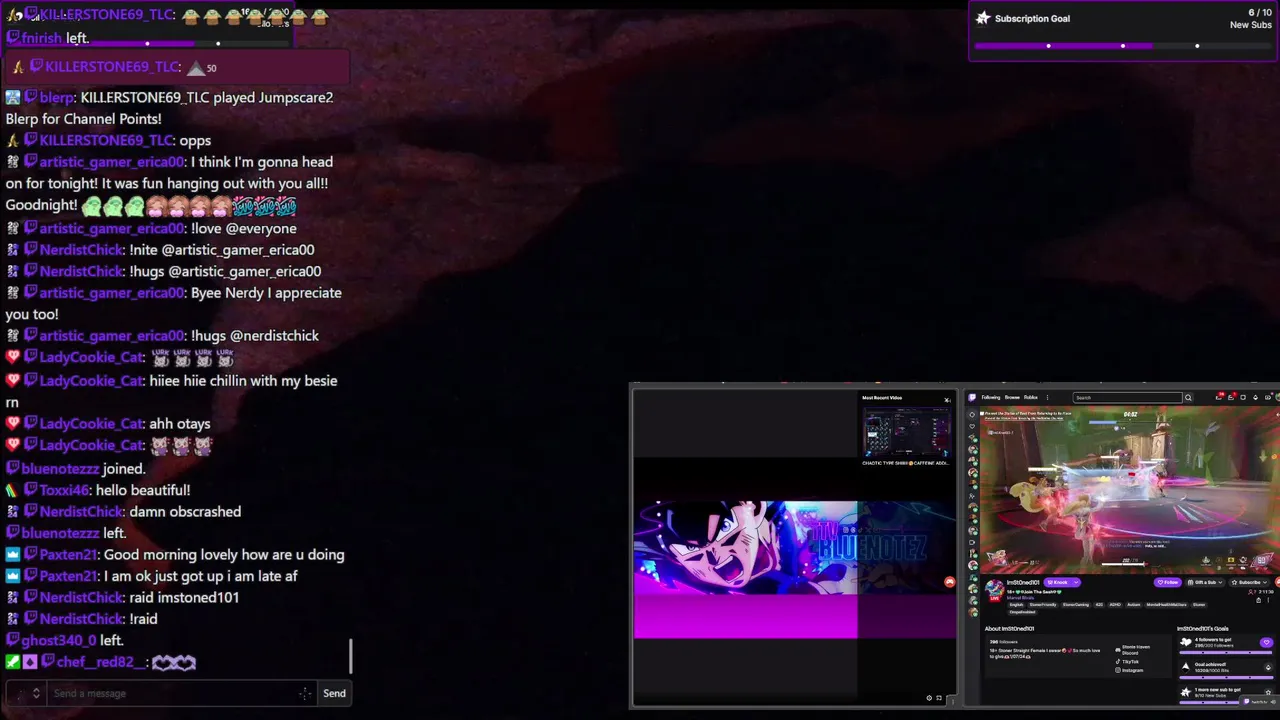This screenshot has width=1280, height=720.
Task: Click the pinned KILLERSTONE69_TLC 50 bits message
Action: [x=177, y=67]
